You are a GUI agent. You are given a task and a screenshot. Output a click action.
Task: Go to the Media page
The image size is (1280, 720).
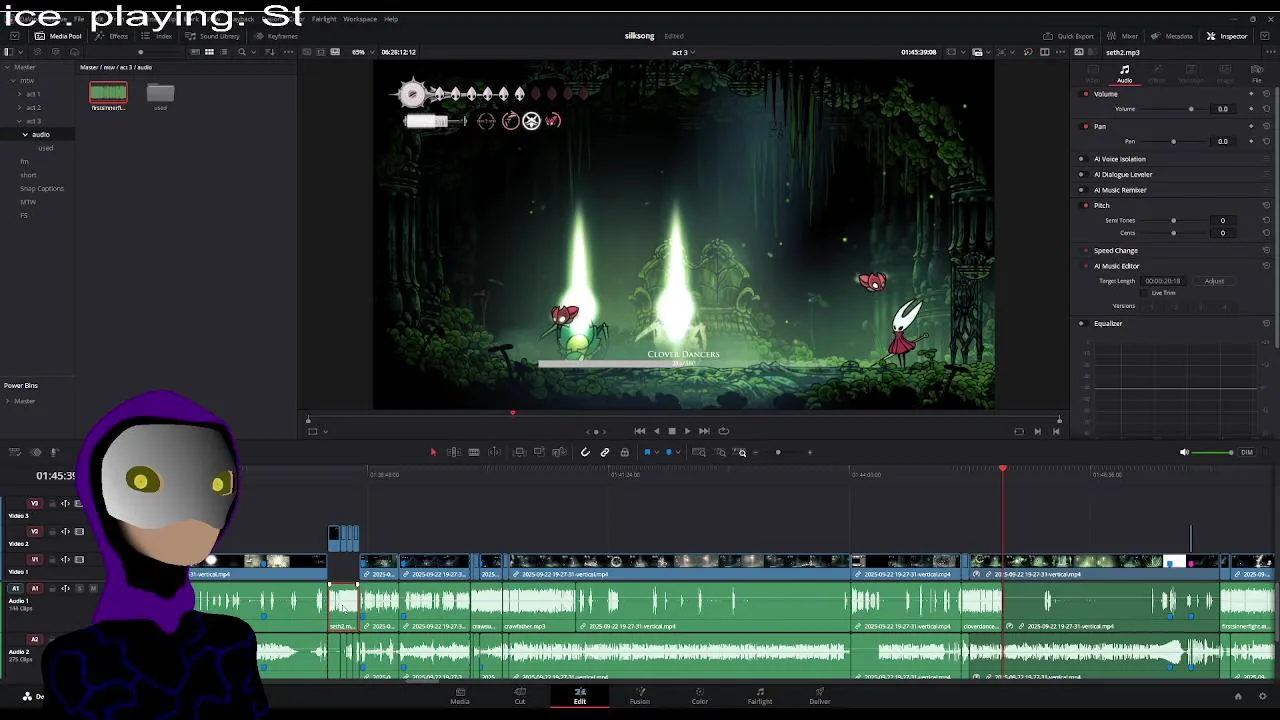click(460, 696)
